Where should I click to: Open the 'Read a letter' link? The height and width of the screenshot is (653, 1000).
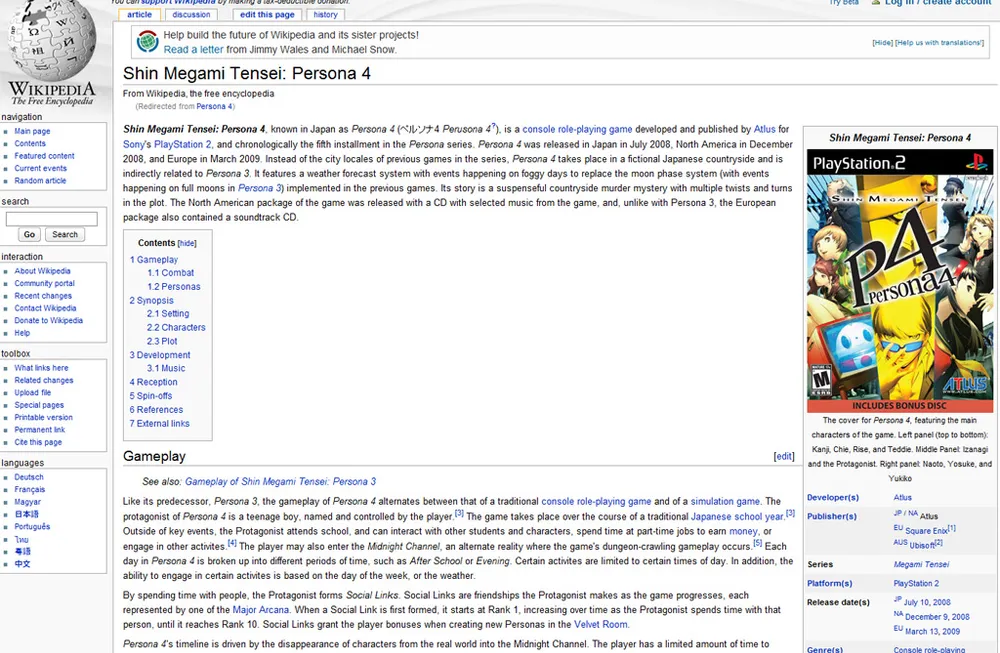[x=193, y=49]
